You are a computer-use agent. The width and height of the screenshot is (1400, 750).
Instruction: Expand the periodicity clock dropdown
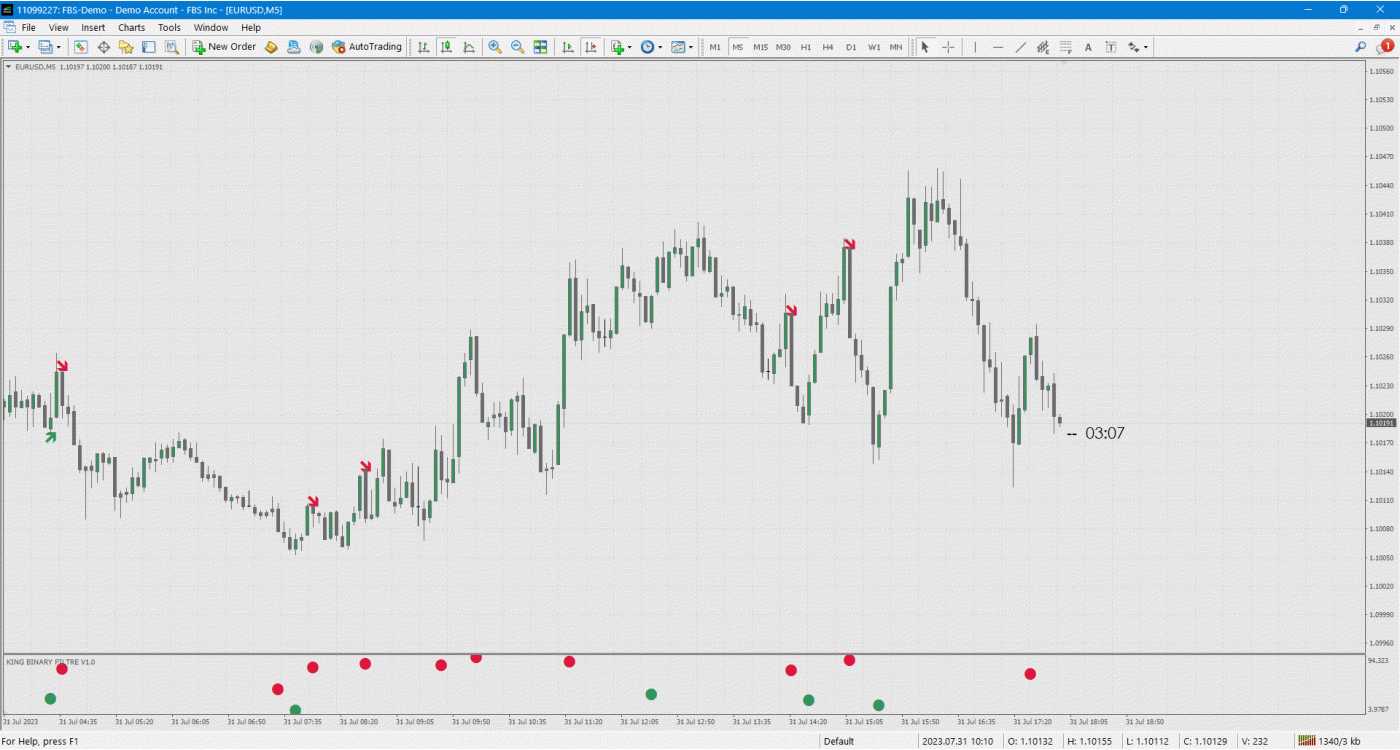(x=660, y=47)
